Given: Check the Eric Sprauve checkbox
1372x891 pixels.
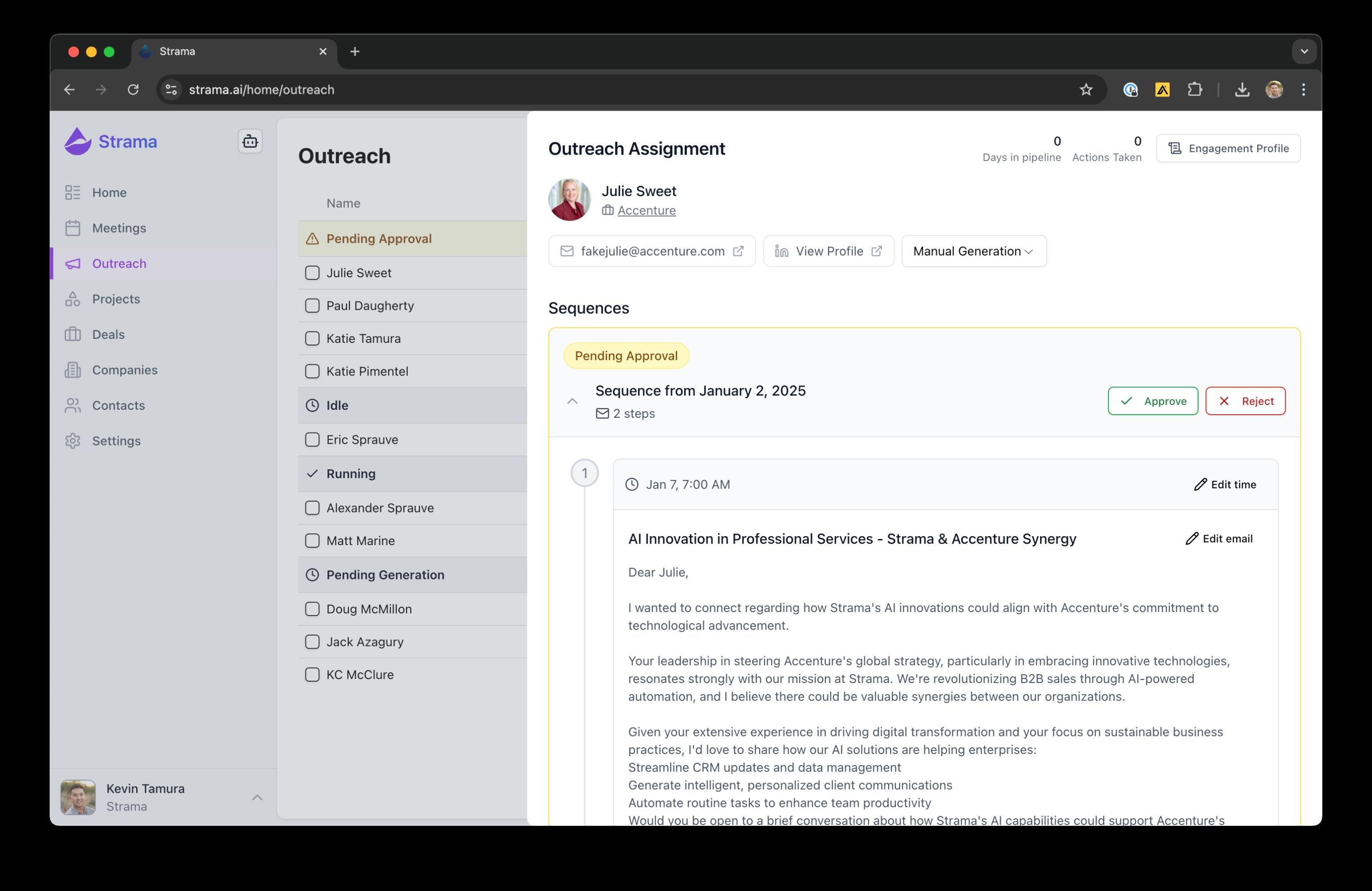Looking at the screenshot, I should point(312,439).
